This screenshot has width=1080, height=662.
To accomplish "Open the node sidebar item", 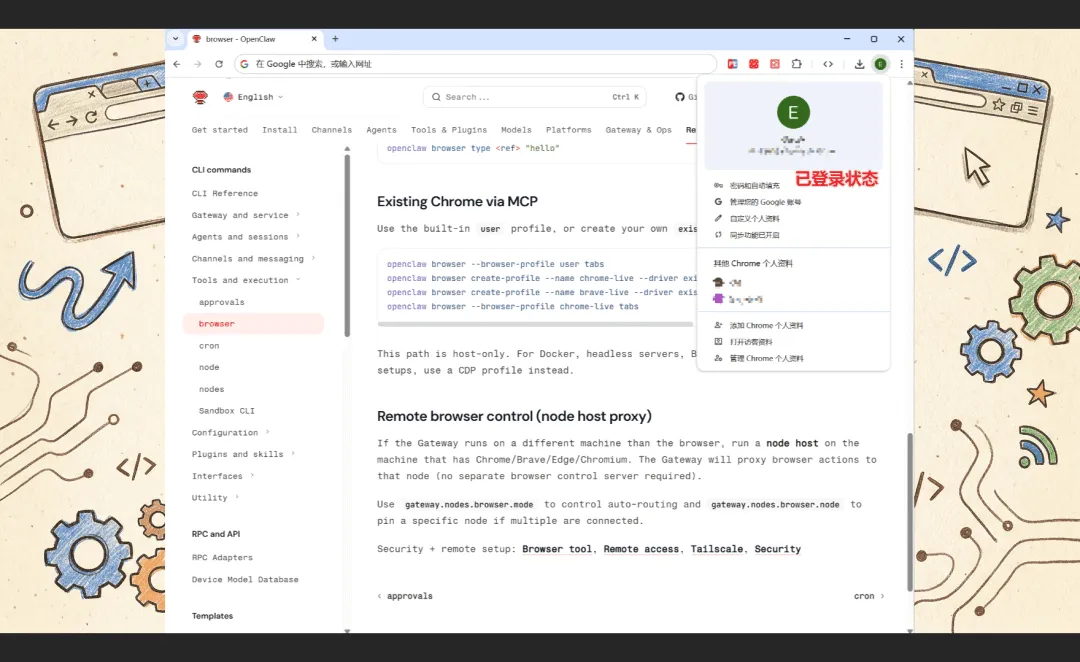I will coord(209,367).
